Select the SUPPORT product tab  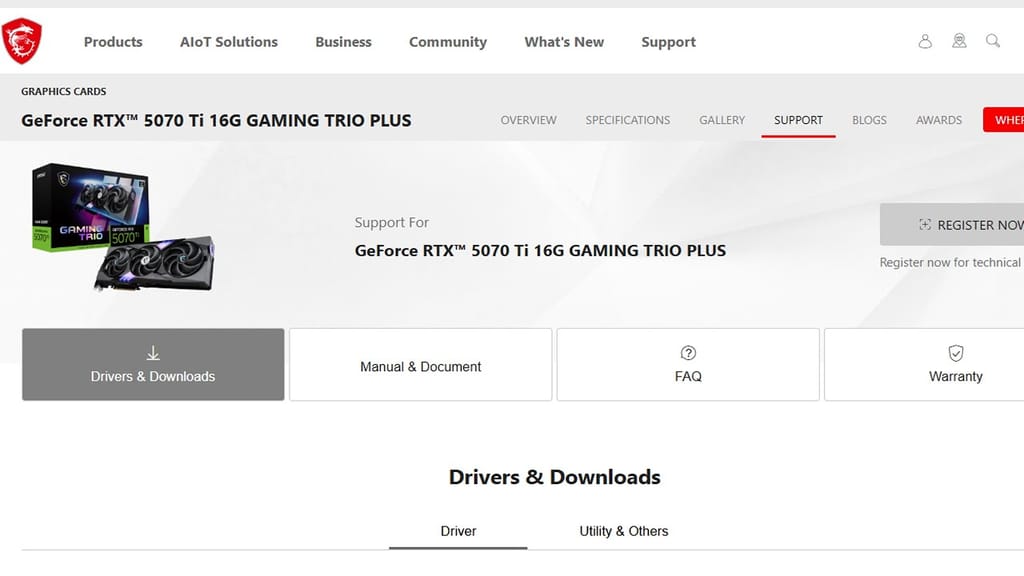coord(798,120)
